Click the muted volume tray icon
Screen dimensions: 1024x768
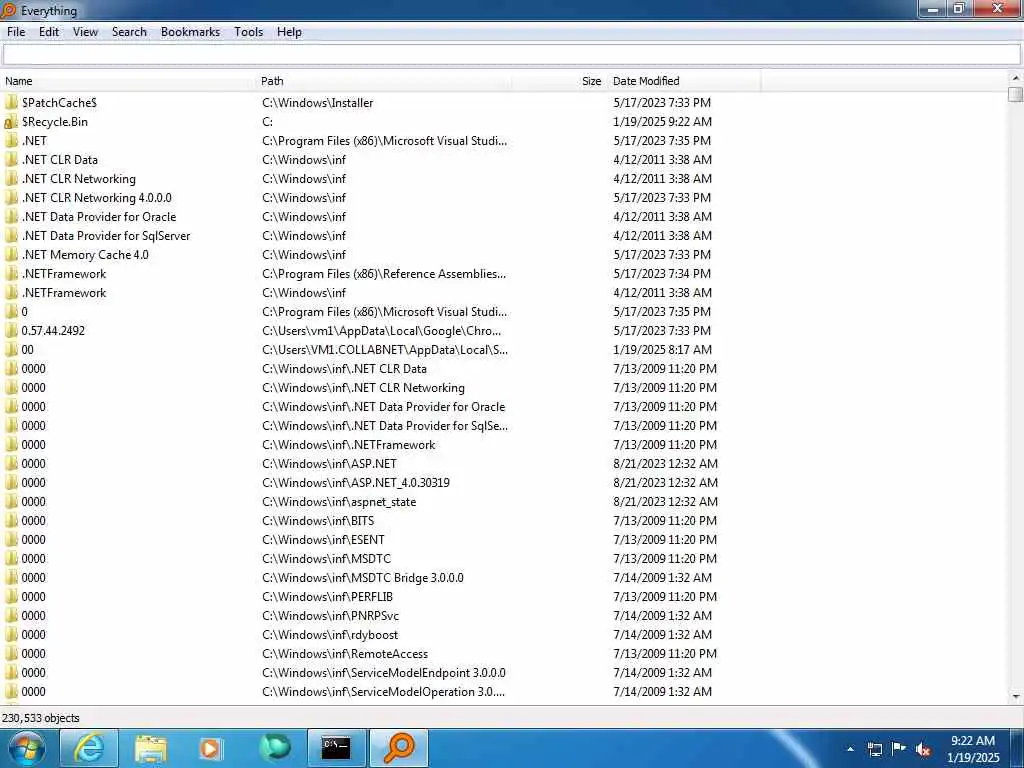click(x=923, y=749)
